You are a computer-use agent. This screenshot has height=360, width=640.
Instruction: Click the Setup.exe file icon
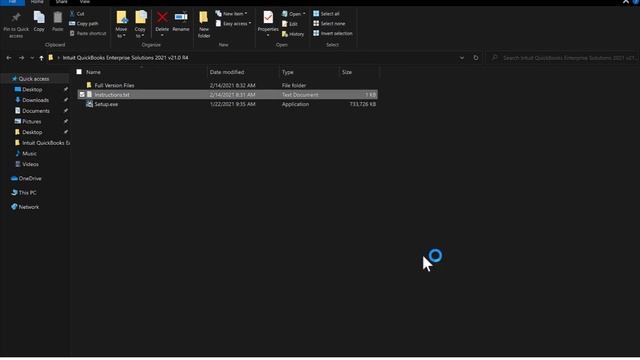click(89, 104)
